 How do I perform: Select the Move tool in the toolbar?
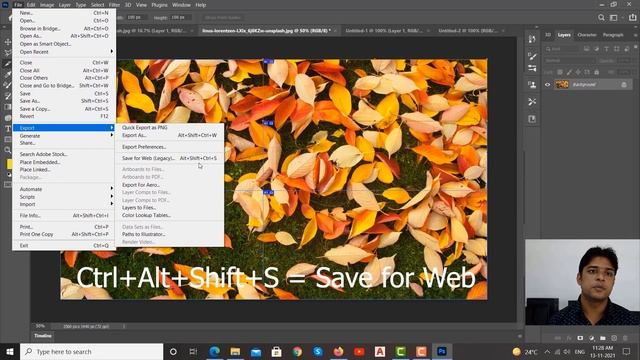click(8, 42)
